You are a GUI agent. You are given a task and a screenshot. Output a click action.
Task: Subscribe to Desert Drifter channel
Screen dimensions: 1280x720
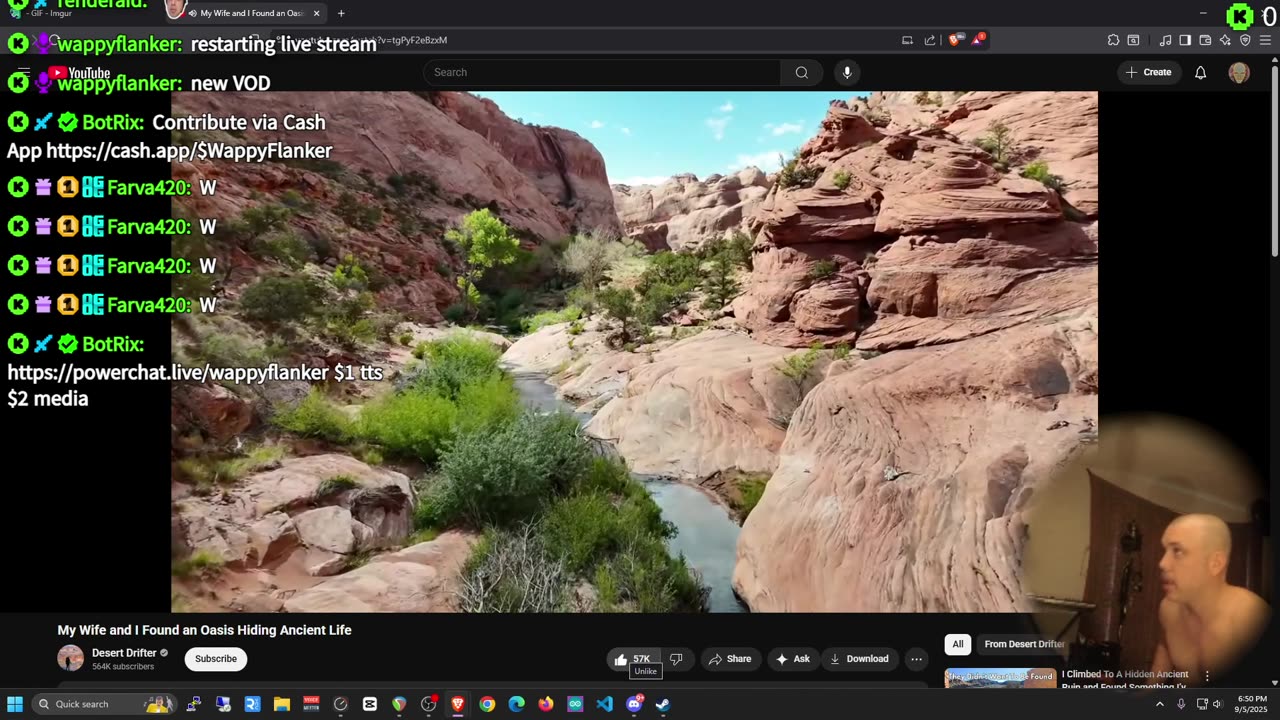[216, 659]
